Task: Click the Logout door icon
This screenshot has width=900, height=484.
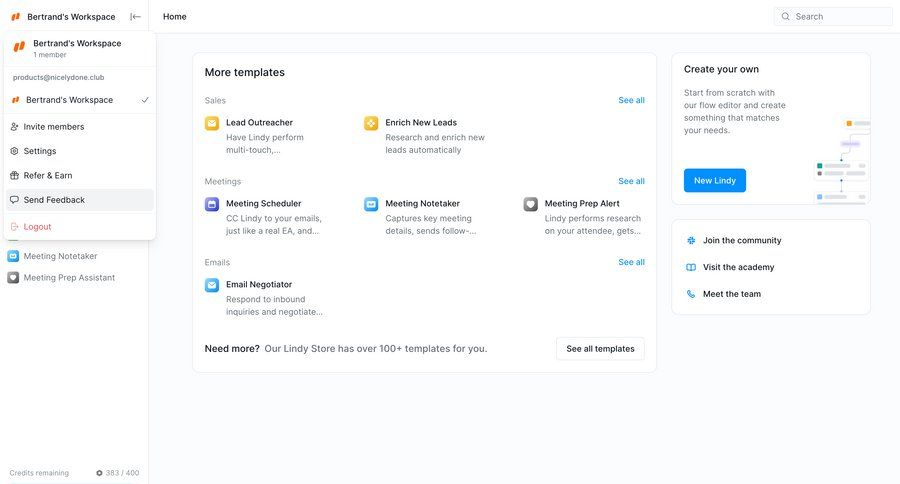Action: pos(14,227)
